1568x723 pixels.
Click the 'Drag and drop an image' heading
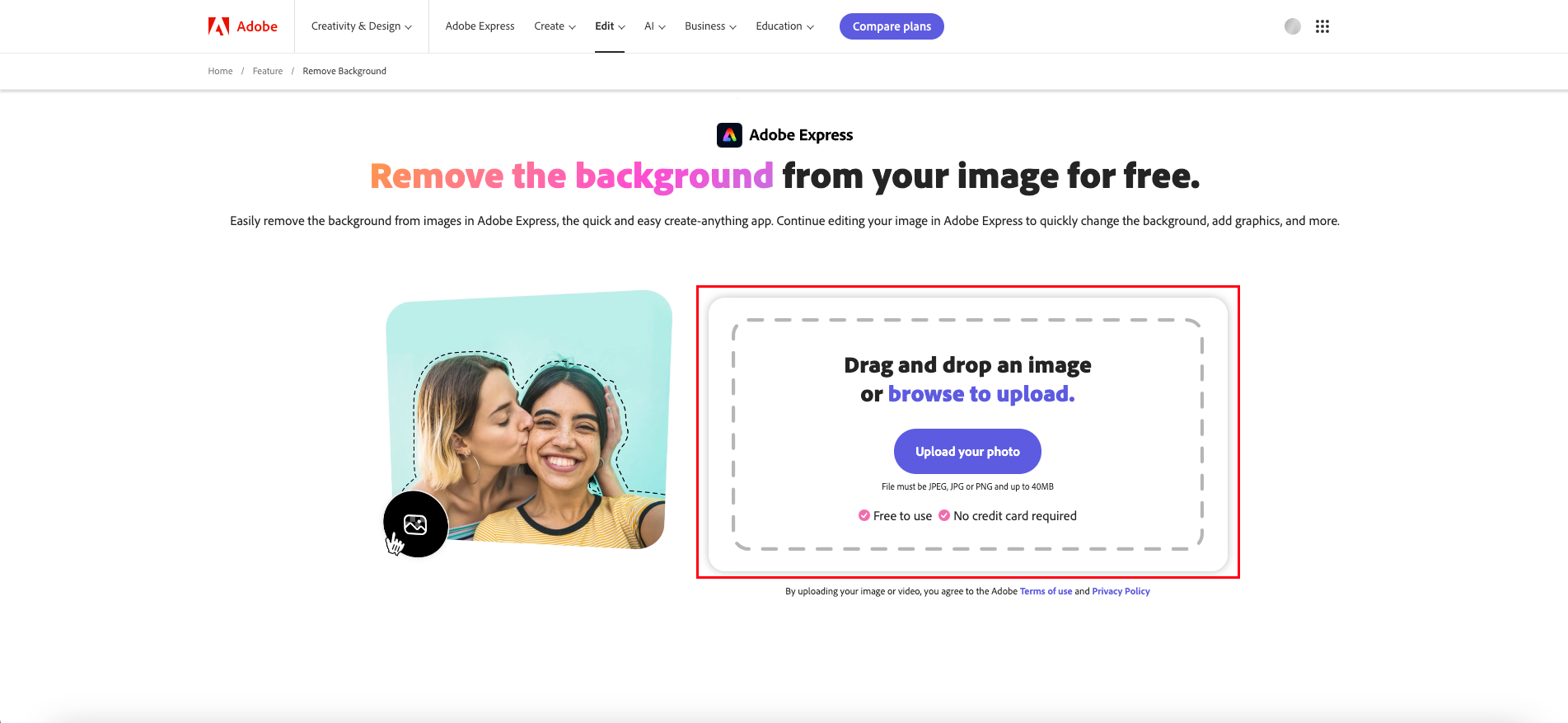pos(967,365)
